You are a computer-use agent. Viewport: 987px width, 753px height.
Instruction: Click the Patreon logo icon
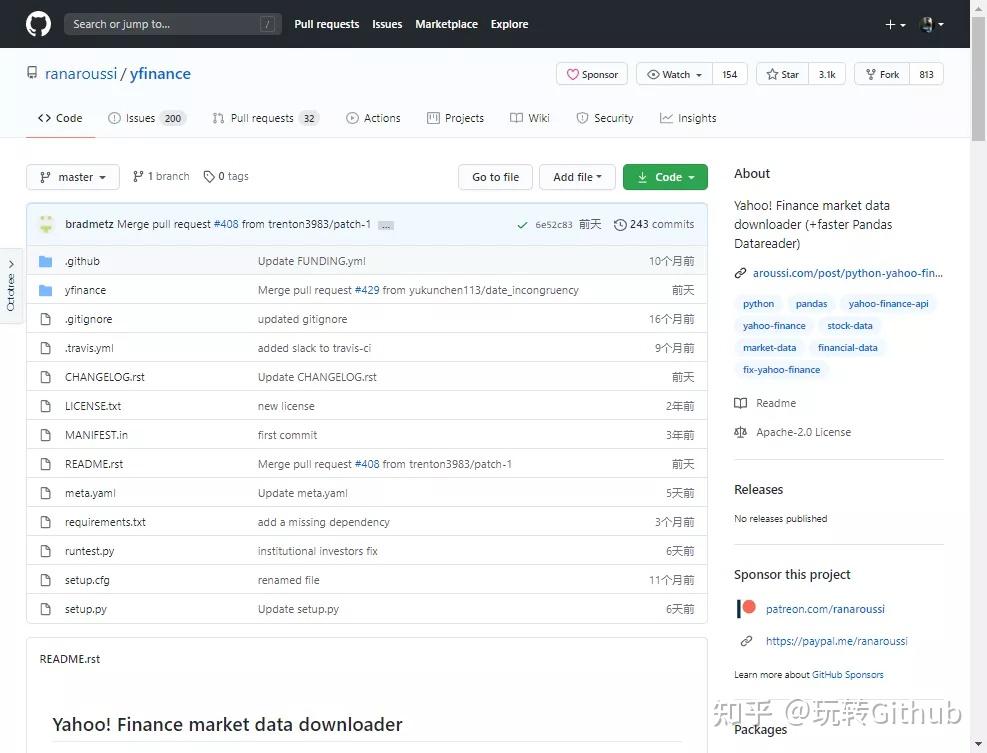pos(747,608)
